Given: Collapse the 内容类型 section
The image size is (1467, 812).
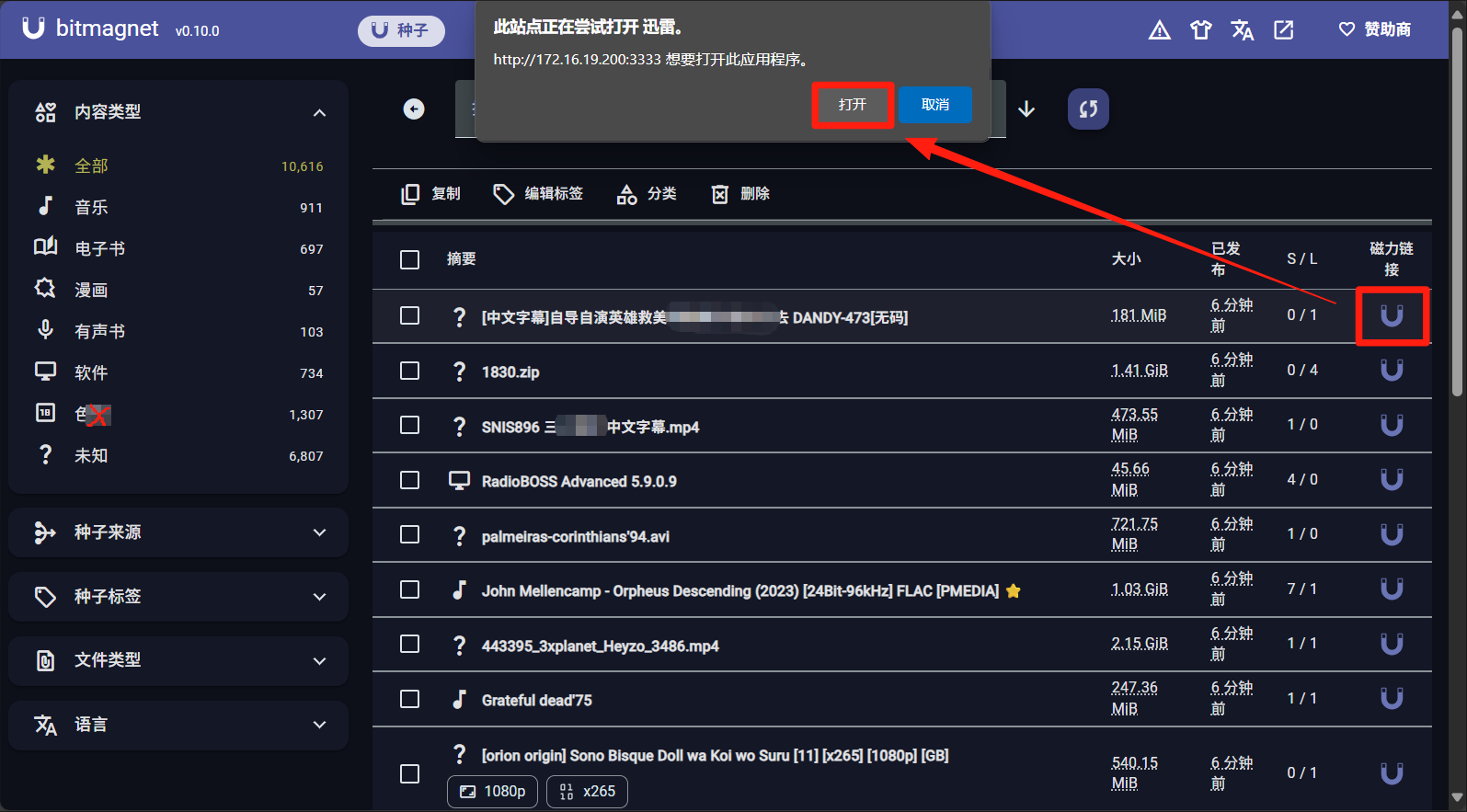Looking at the screenshot, I should click(x=319, y=112).
